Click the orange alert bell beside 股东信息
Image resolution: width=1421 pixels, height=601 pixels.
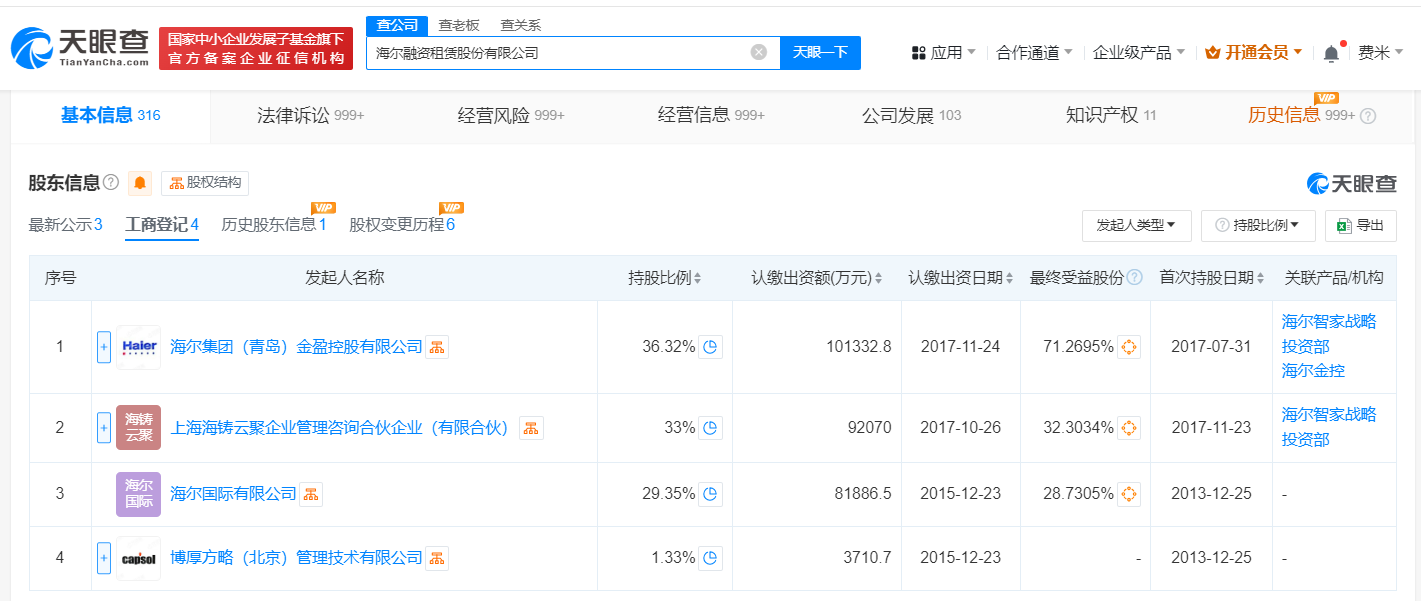[x=140, y=183]
